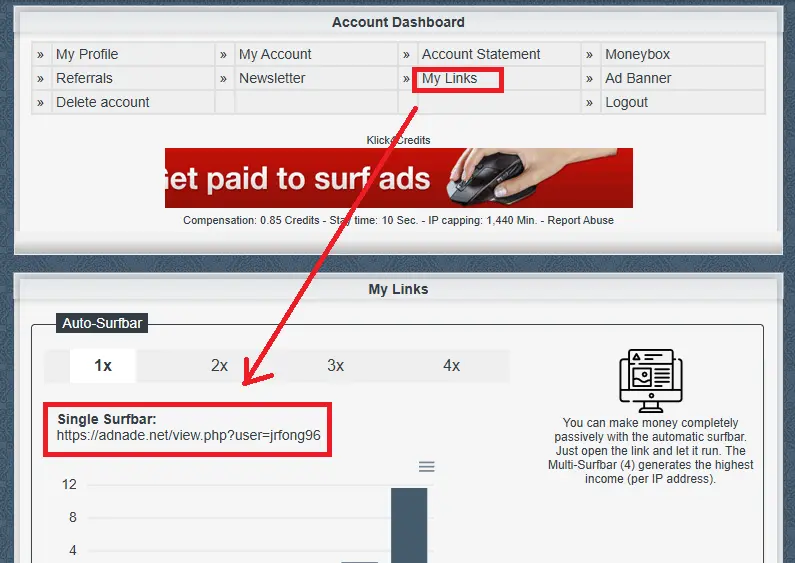Select the 1x surfbar tab
This screenshot has width=795, height=563.
103,366
